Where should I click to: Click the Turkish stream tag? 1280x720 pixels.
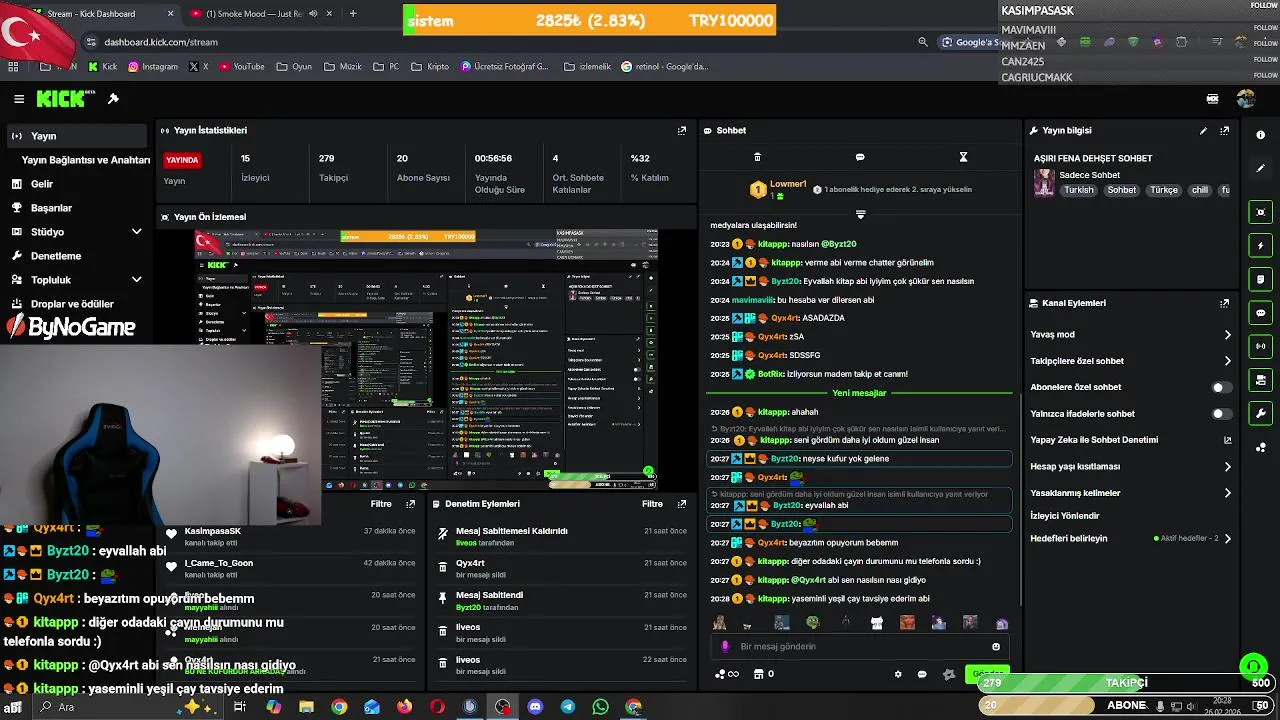(x=1079, y=190)
